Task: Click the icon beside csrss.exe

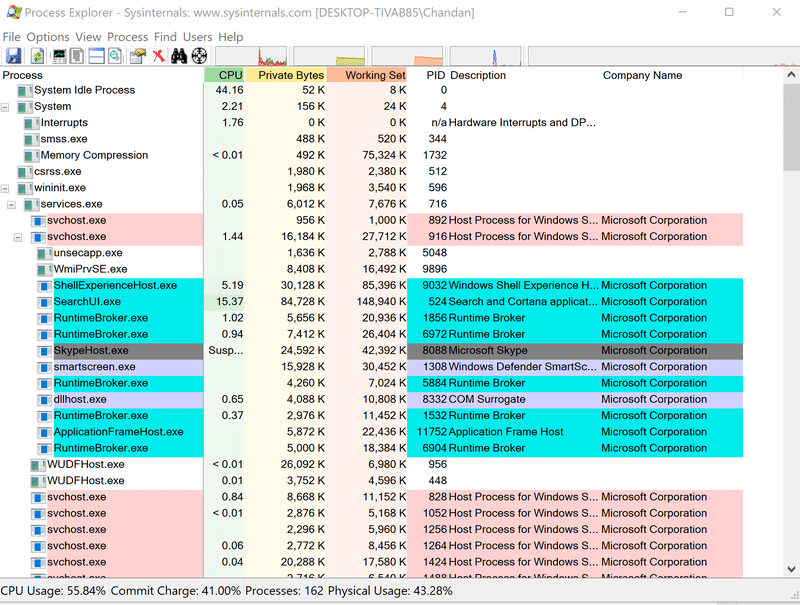Action: coord(25,172)
